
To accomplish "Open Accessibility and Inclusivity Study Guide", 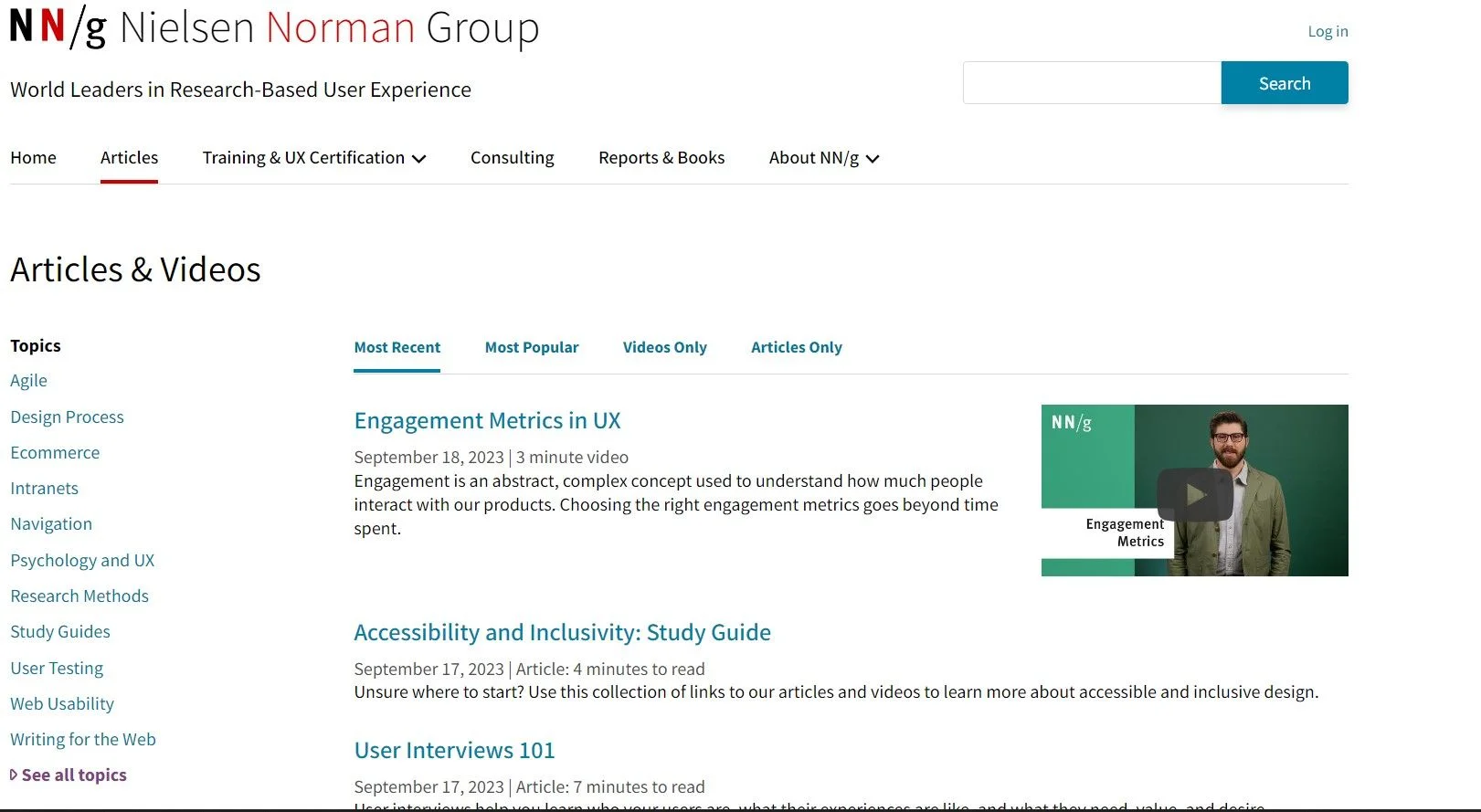I will (x=562, y=633).
